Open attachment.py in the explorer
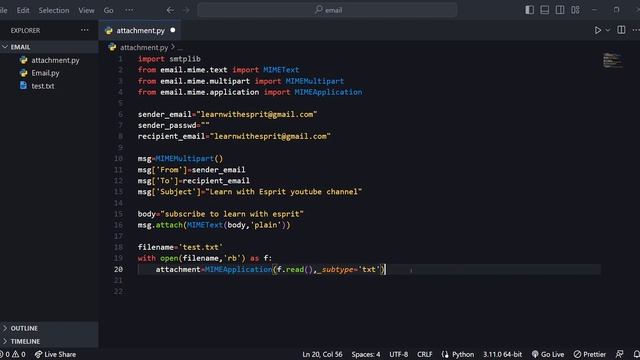 pyautogui.click(x=55, y=60)
